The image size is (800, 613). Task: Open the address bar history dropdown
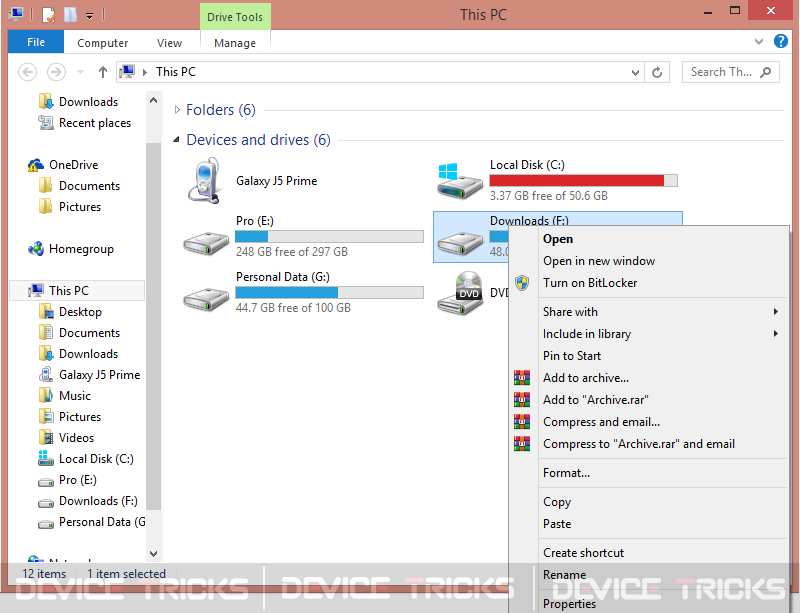point(635,72)
